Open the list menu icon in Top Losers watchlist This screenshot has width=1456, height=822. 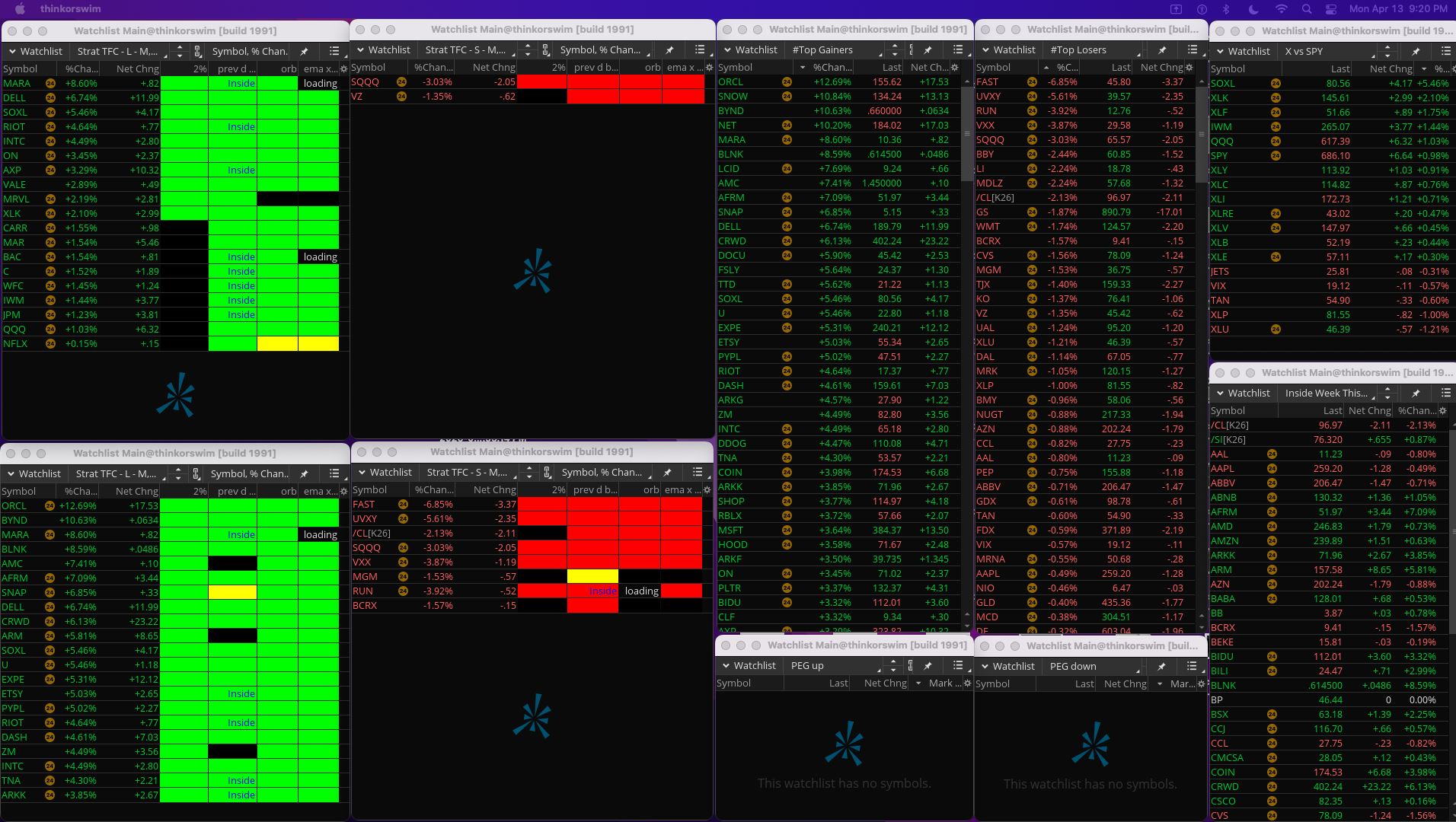(x=1192, y=49)
